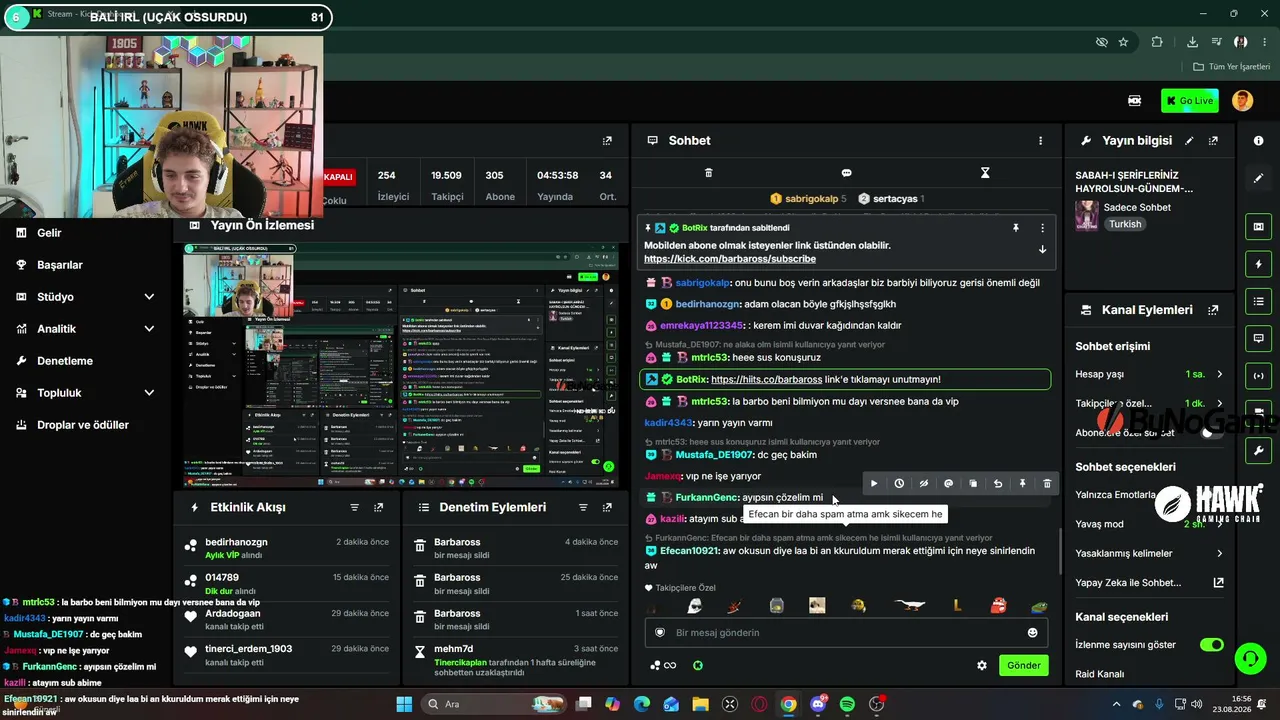Open Spotify from the taskbar
1280x720 pixels.
[x=848, y=704]
